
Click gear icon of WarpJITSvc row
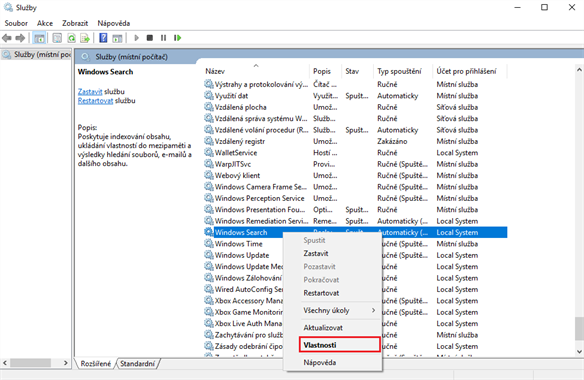209,164
